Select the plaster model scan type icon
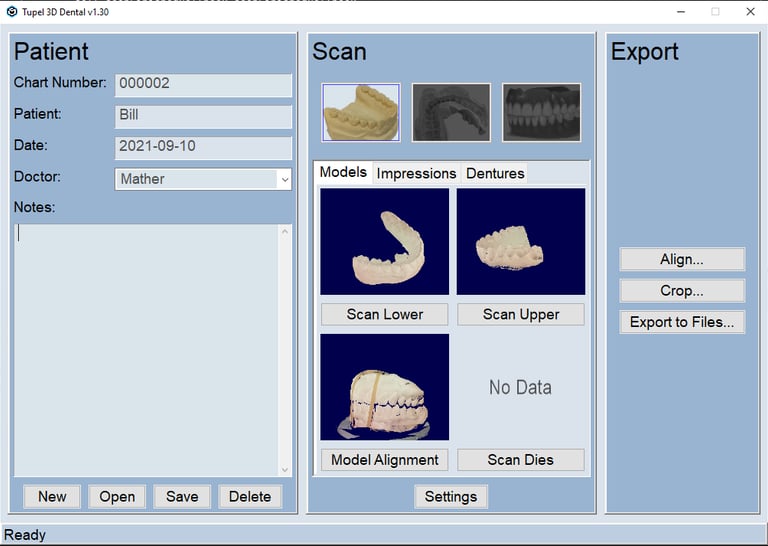Viewport: 768px width, 546px height. point(361,112)
